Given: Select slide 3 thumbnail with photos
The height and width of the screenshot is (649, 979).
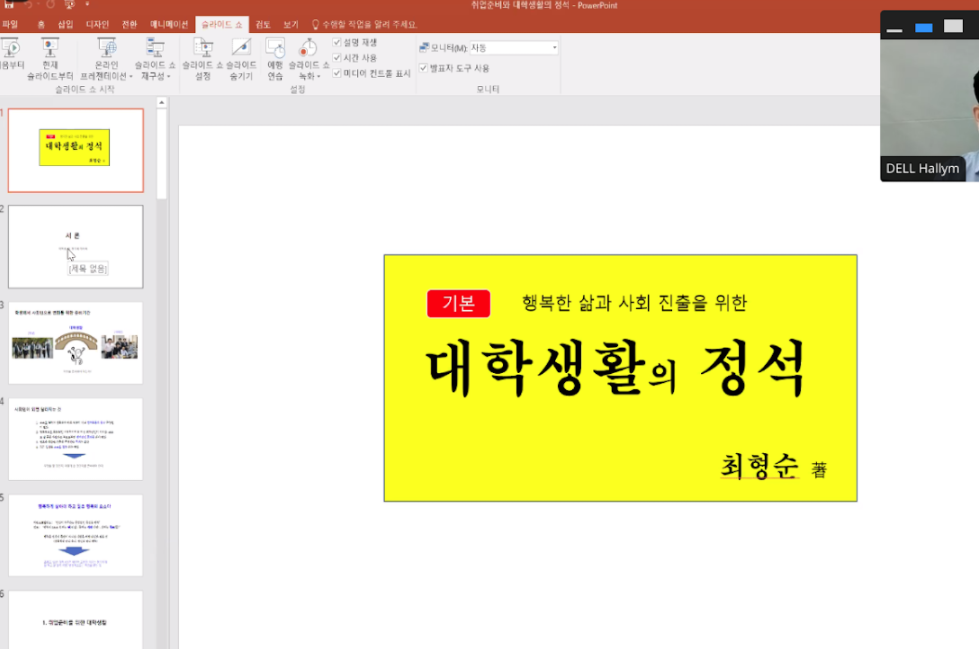Looking at the screenshot, I should [x=76, y=343].
